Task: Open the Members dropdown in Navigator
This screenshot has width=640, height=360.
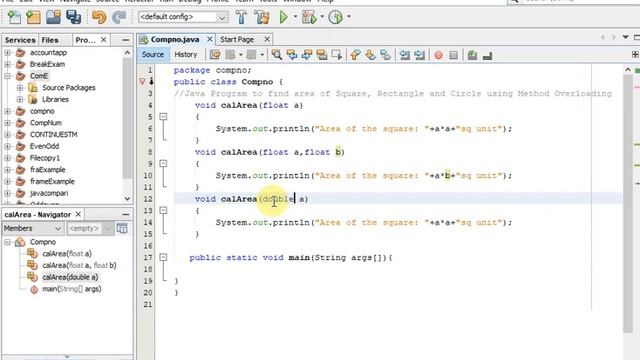Action: [x=58, y=228]
